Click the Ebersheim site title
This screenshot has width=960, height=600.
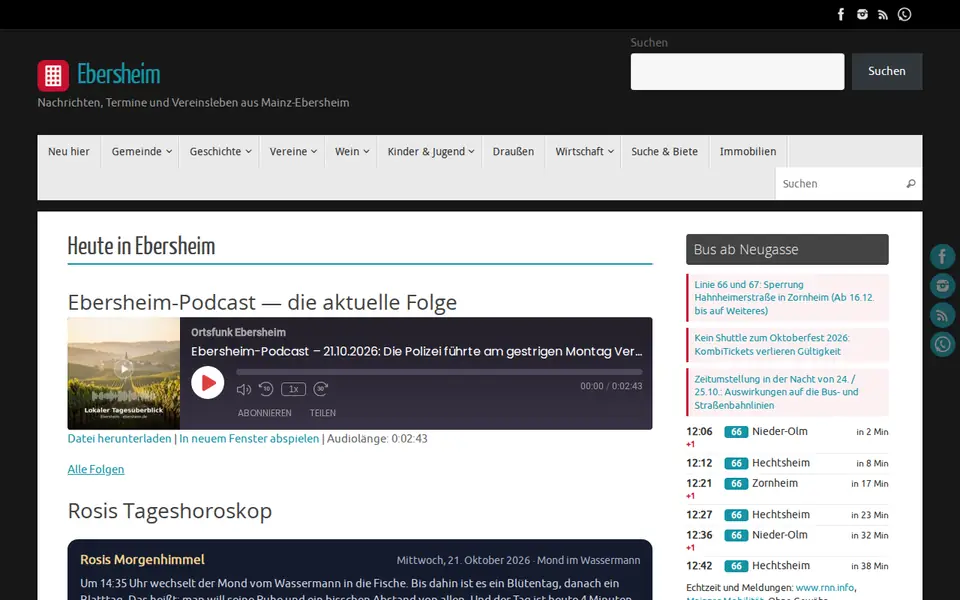(118, 74)
